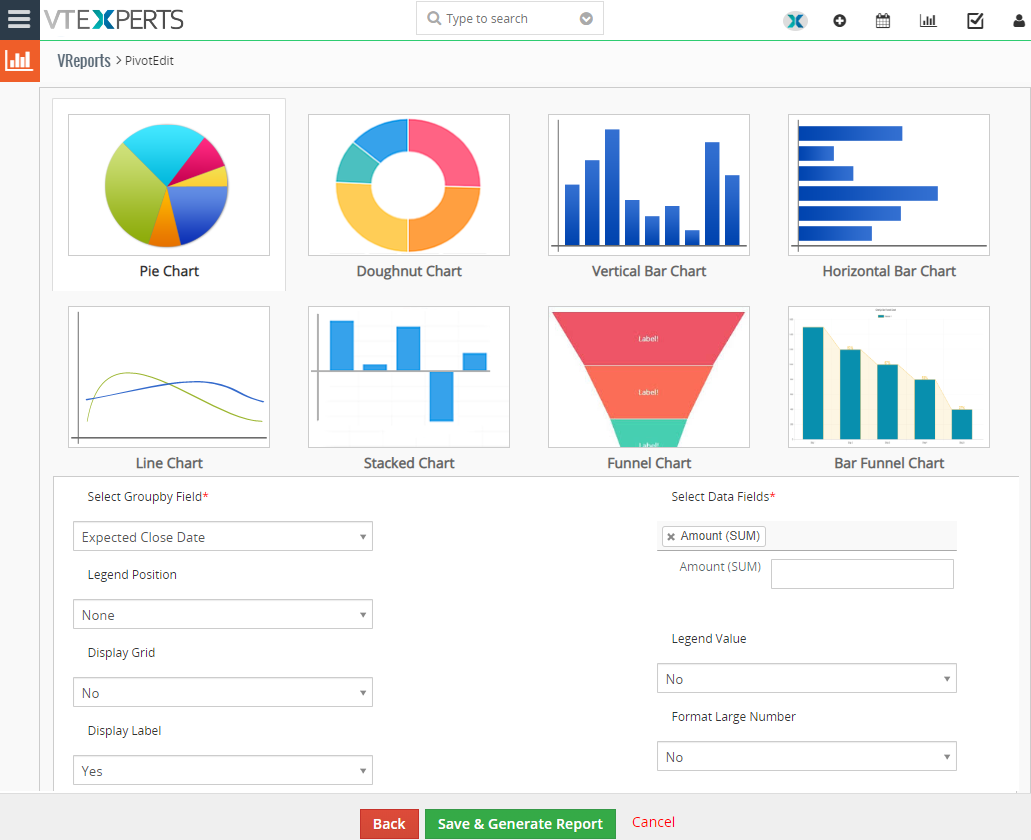Select the Pie Chart type
This screenshot has height=840, width=1031.
(168, 184)
